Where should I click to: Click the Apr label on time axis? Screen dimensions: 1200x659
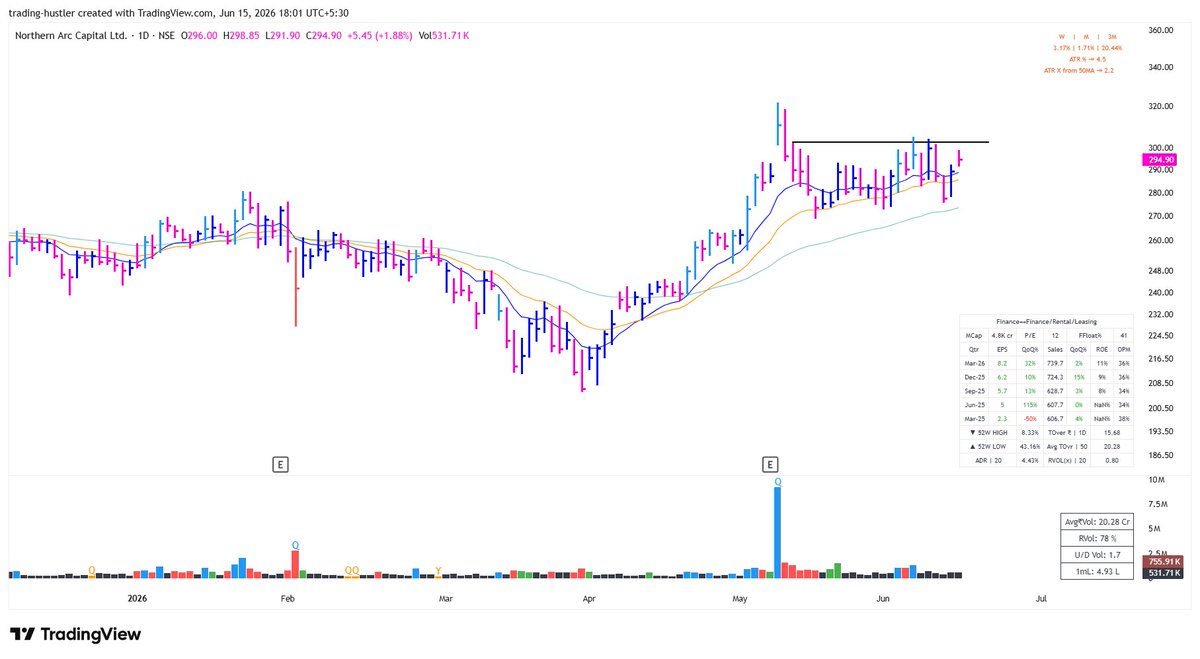(x=588, y=598)
